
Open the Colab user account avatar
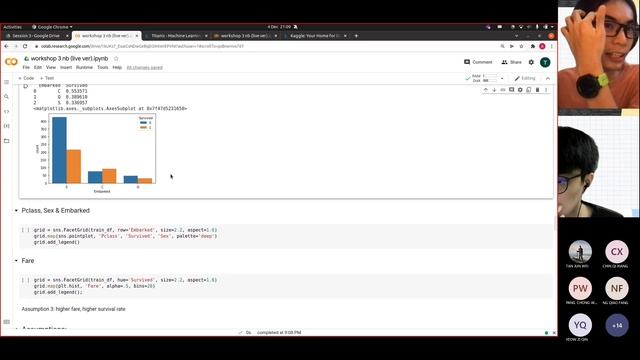point(545,62)
